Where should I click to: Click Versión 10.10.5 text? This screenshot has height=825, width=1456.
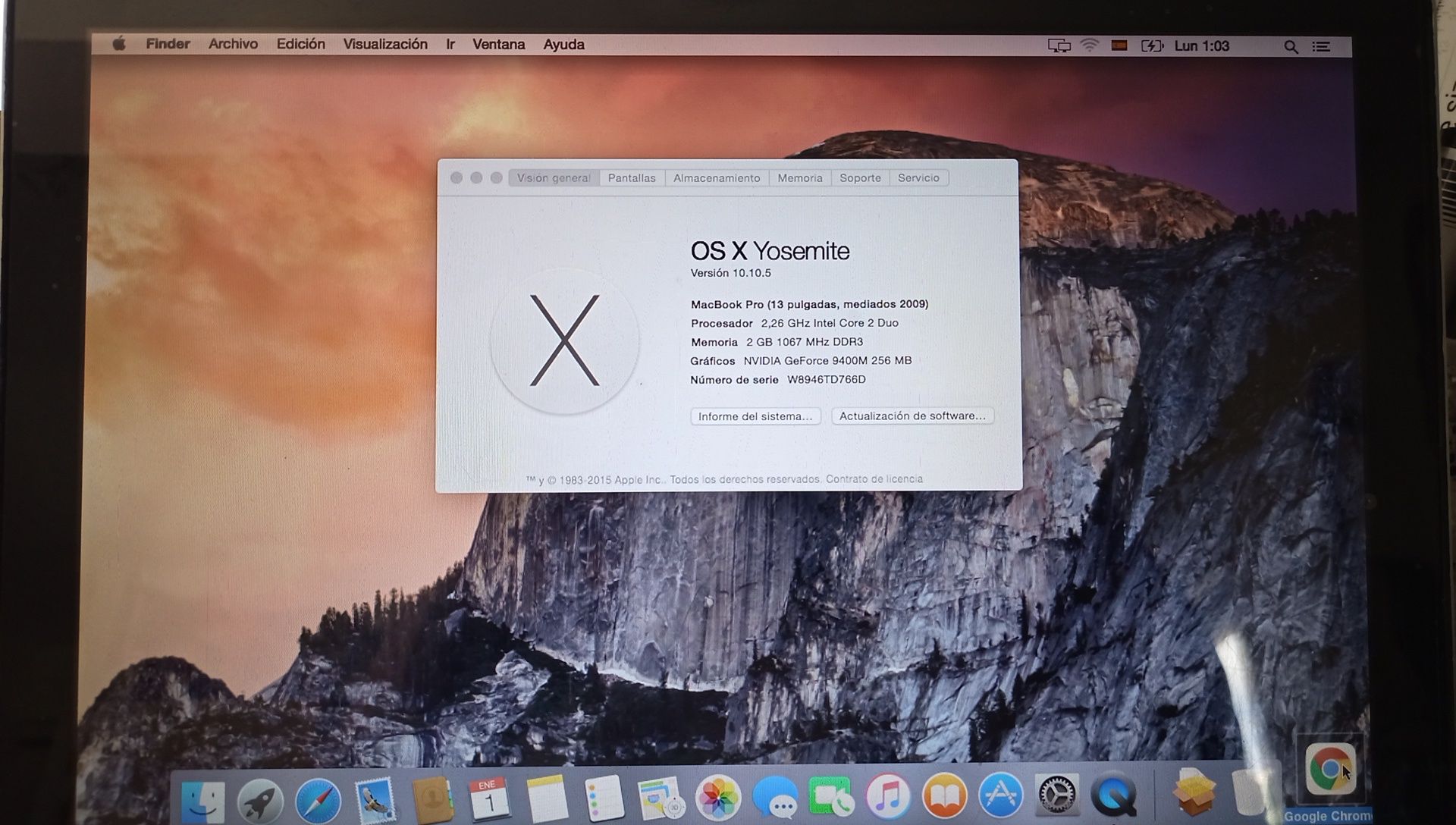point(730,273)
